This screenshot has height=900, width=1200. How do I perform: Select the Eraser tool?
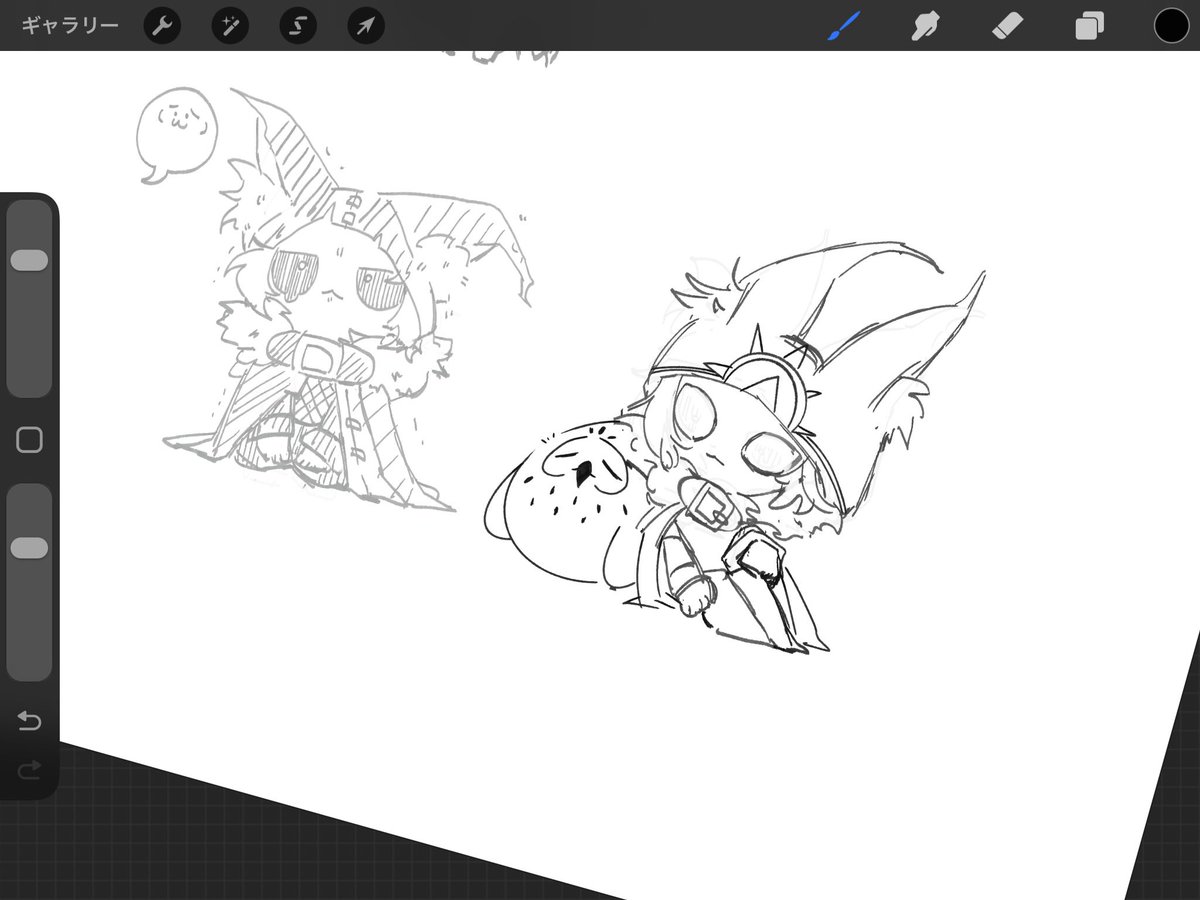pyautogui.click(x=1007, y=25)
